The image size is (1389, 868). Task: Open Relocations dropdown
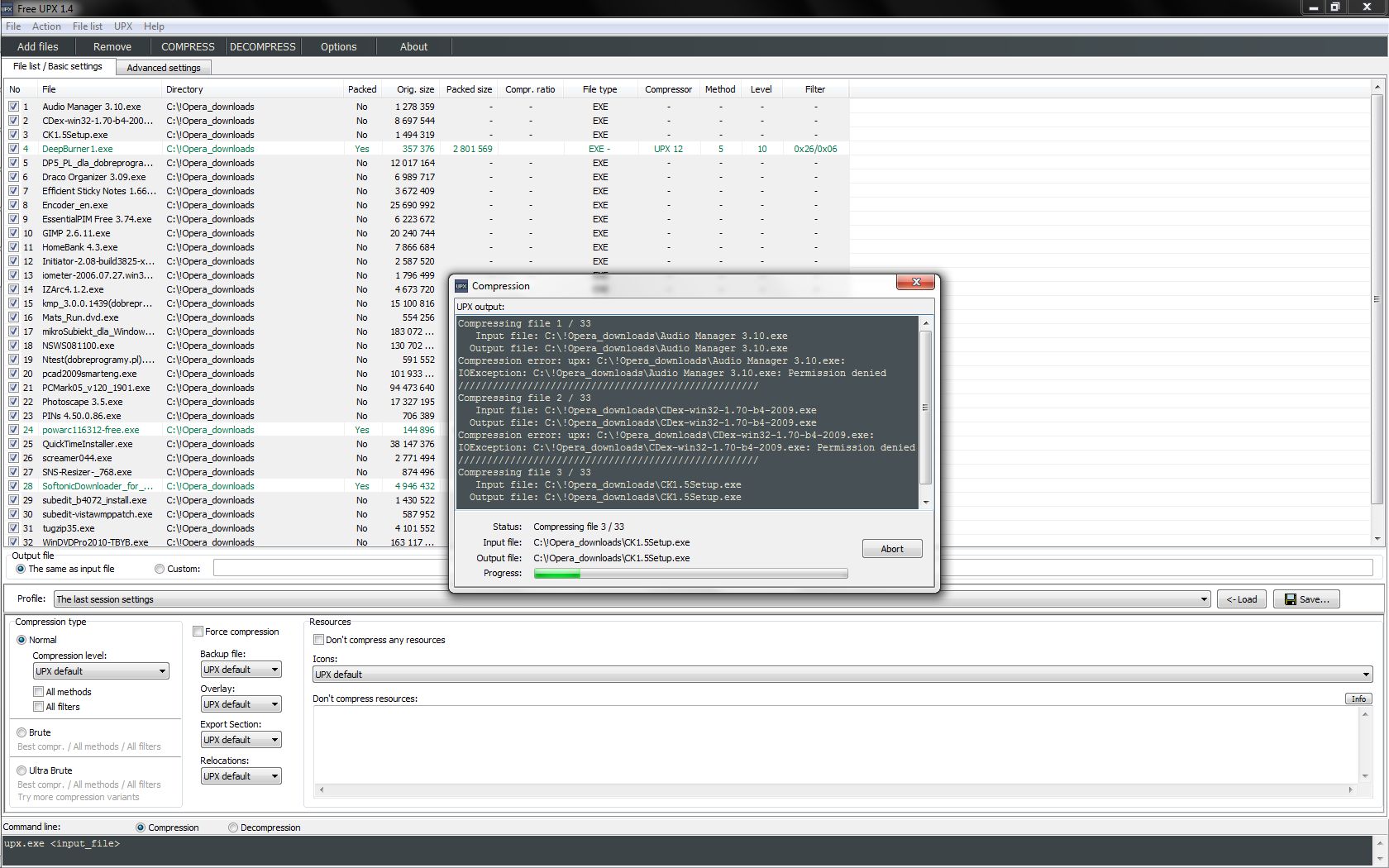point(241,776)
